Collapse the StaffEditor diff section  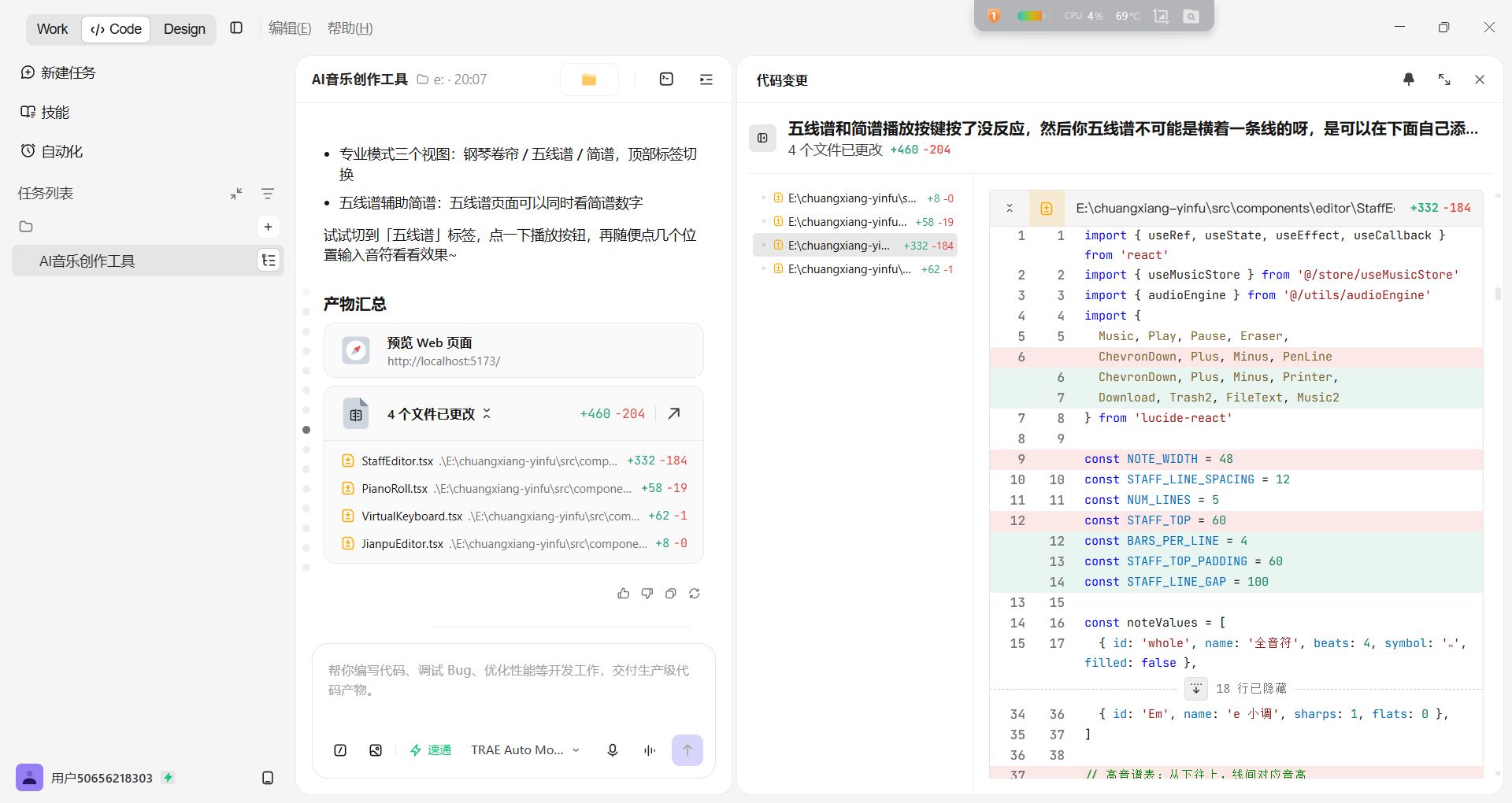coord(1010,208)
